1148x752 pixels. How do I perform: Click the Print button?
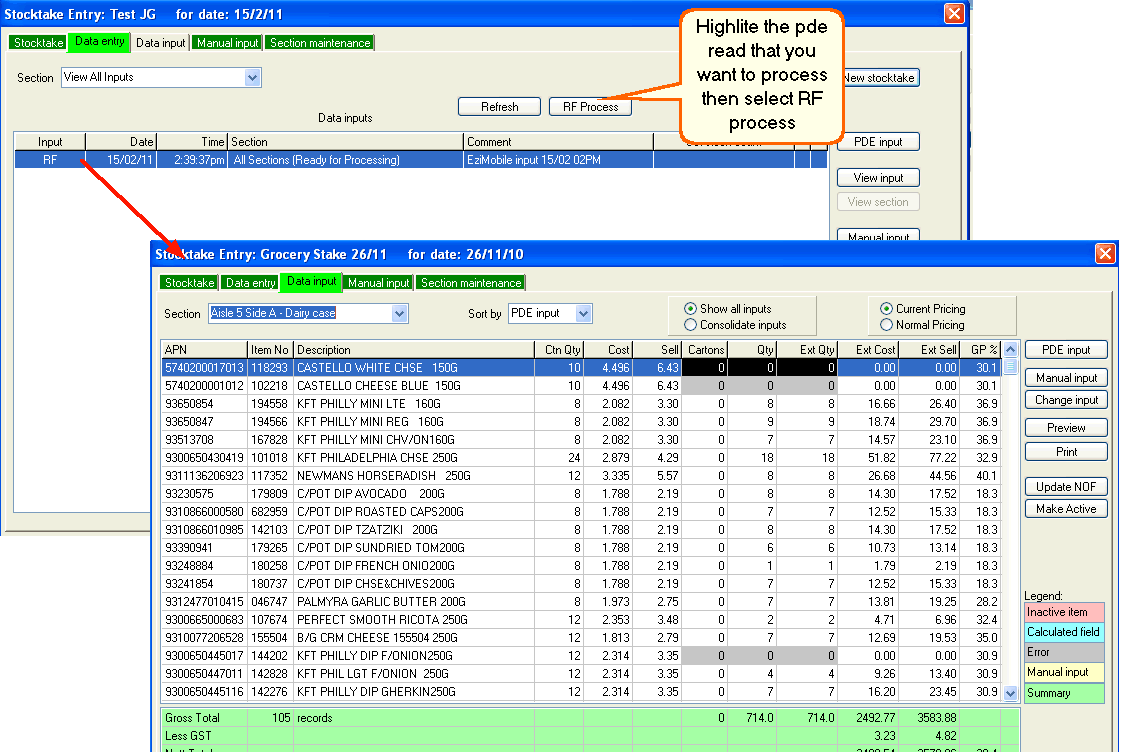(x=1066, y=452)
